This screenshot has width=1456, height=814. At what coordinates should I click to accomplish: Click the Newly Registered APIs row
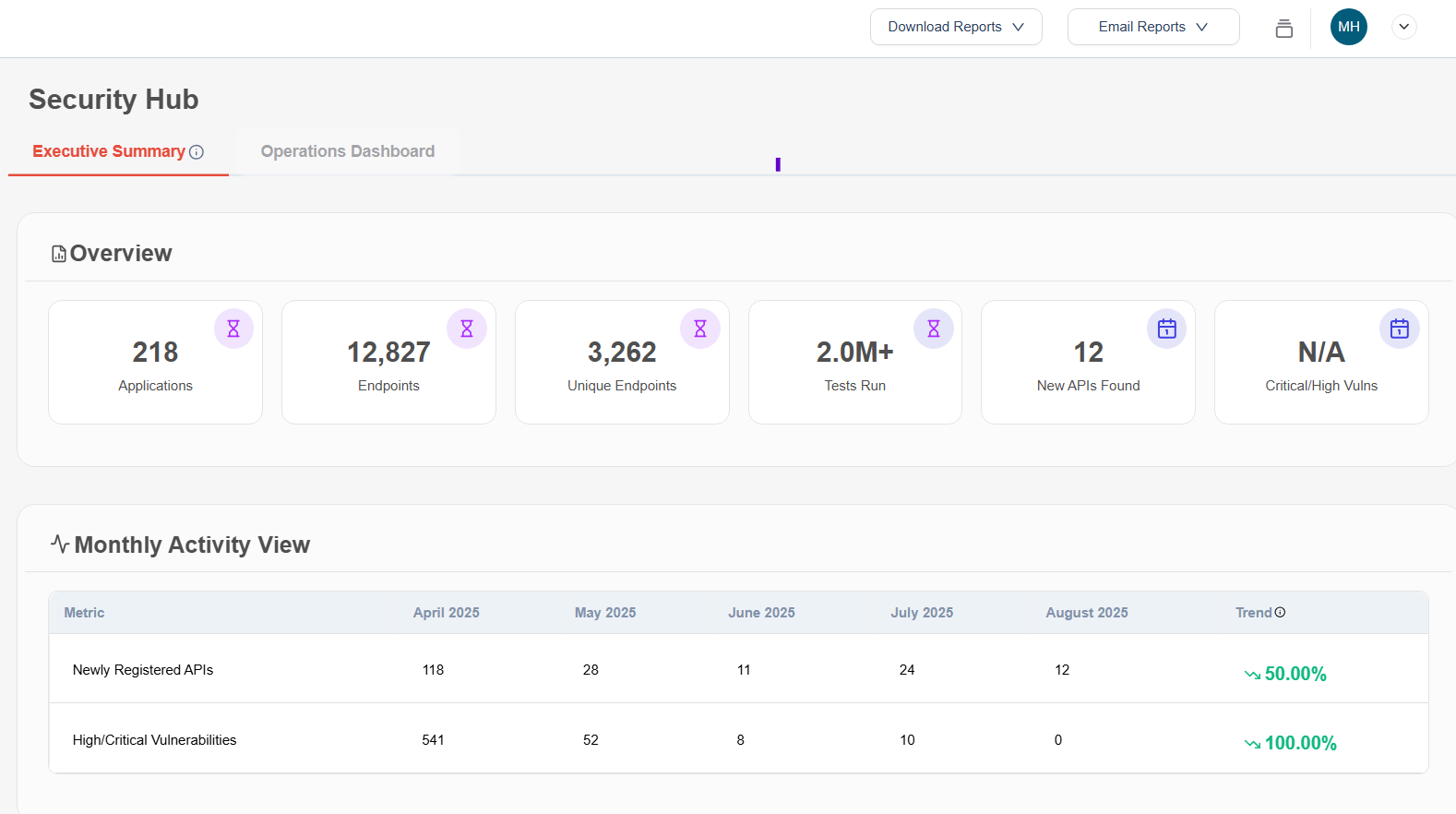[x=143, y=670]
